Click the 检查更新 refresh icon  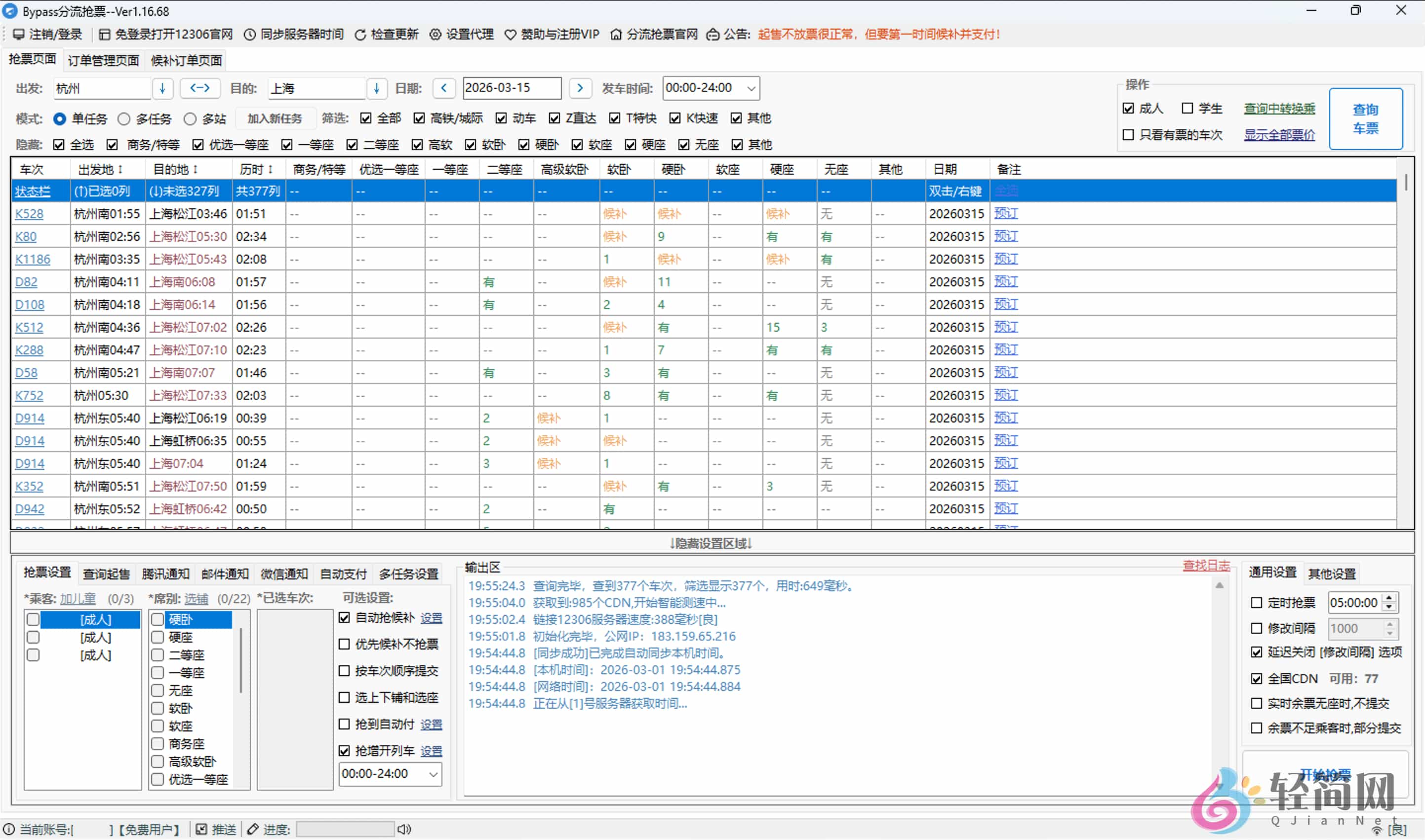pyautogui.click(x=360, y=35)
